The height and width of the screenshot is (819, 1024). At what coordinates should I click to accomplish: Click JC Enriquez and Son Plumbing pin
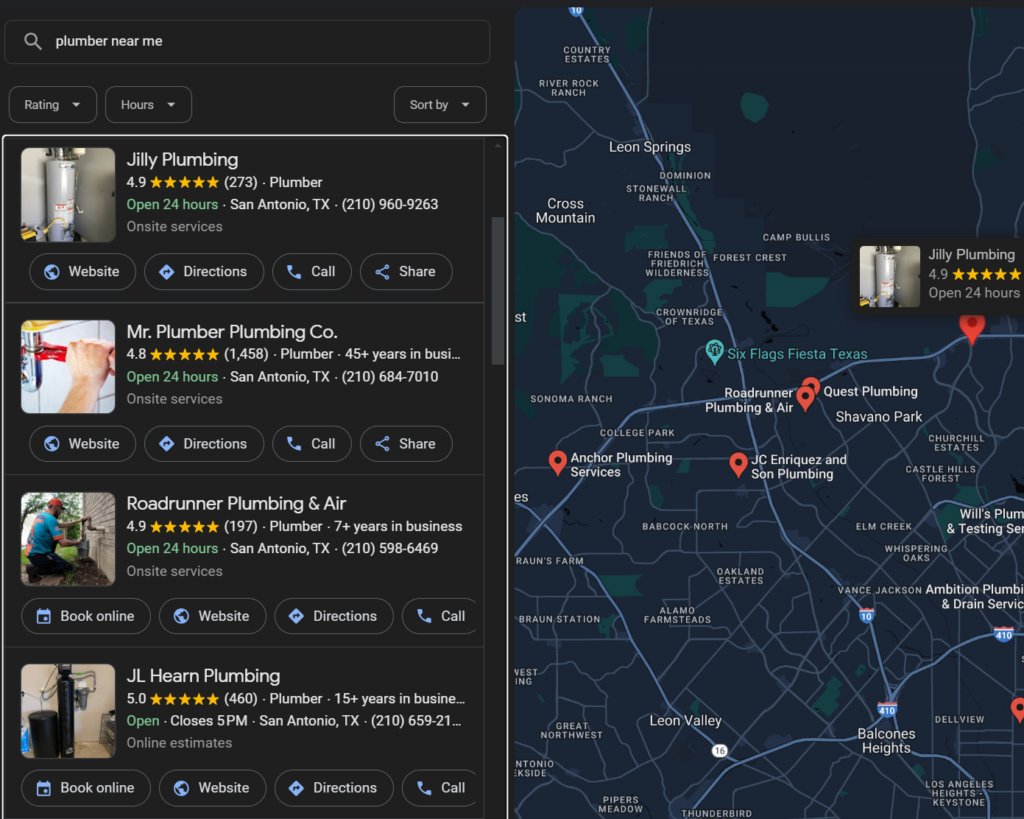[738, 464]
